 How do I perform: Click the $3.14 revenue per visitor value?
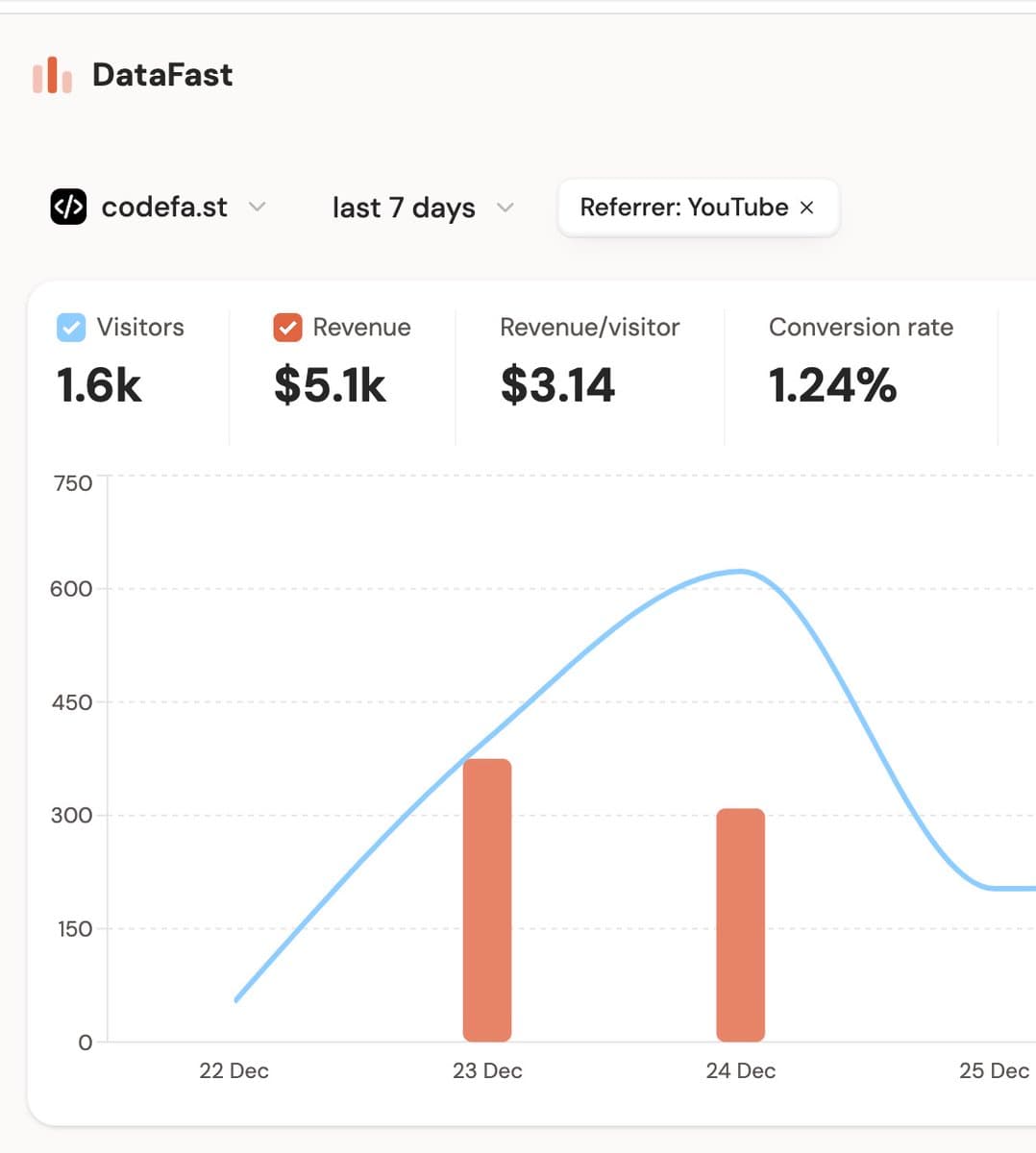click(557, 385)
